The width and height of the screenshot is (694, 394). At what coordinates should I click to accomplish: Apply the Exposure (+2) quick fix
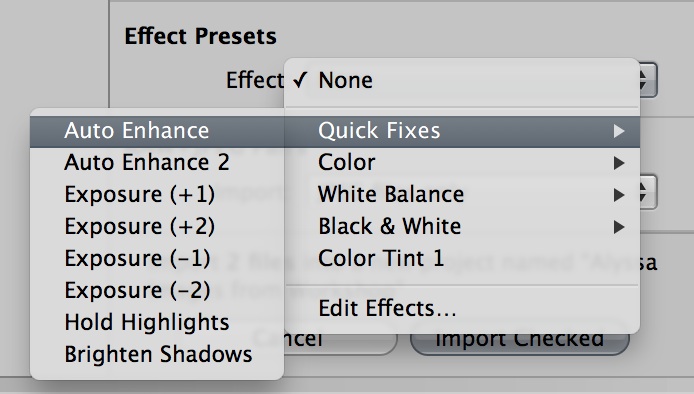point(157,226)
